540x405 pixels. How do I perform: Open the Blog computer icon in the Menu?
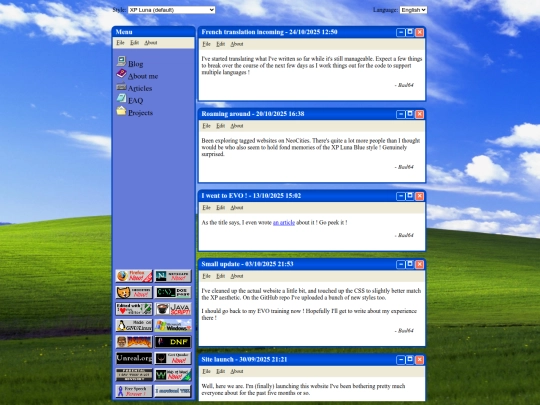pyautogui.click(x=121, y=61)
